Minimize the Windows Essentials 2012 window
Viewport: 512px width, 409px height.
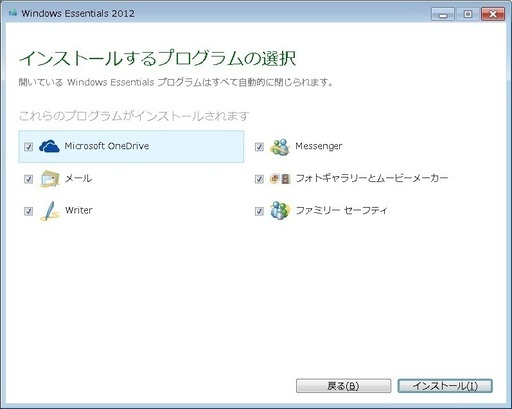coord(443,14)
